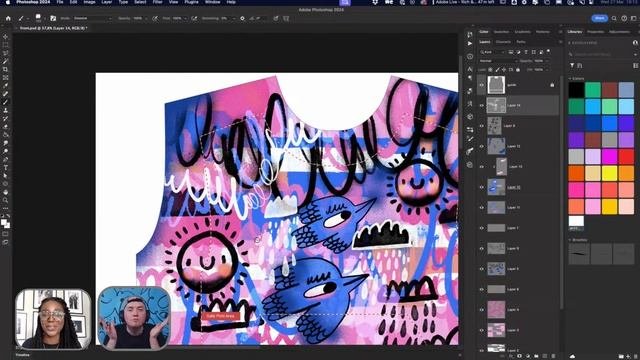
Task: Hide the guide layer with its eye
Action: pos(482,85)
